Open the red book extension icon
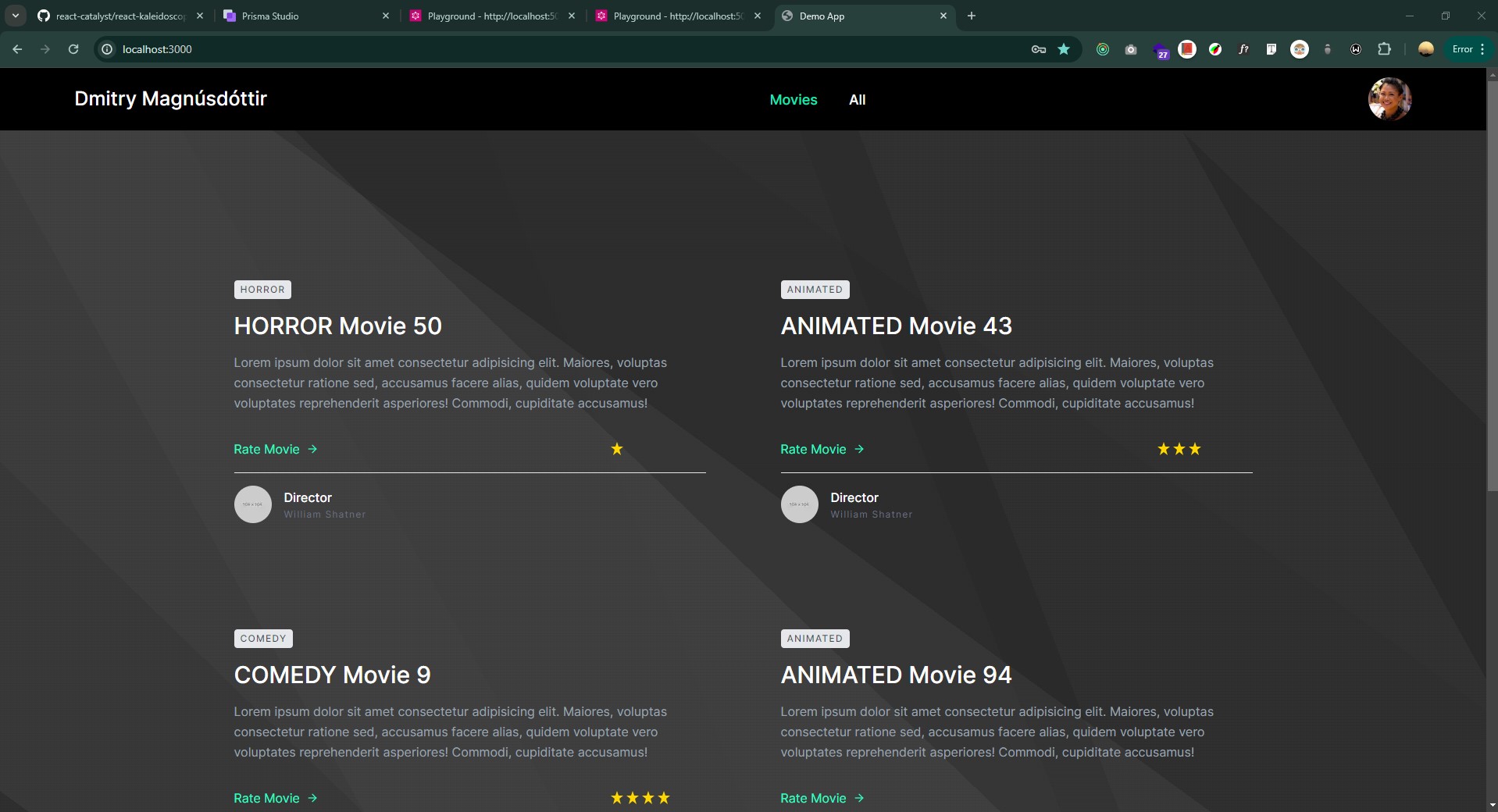1498x812 pixels. (x=1187, y=49)
